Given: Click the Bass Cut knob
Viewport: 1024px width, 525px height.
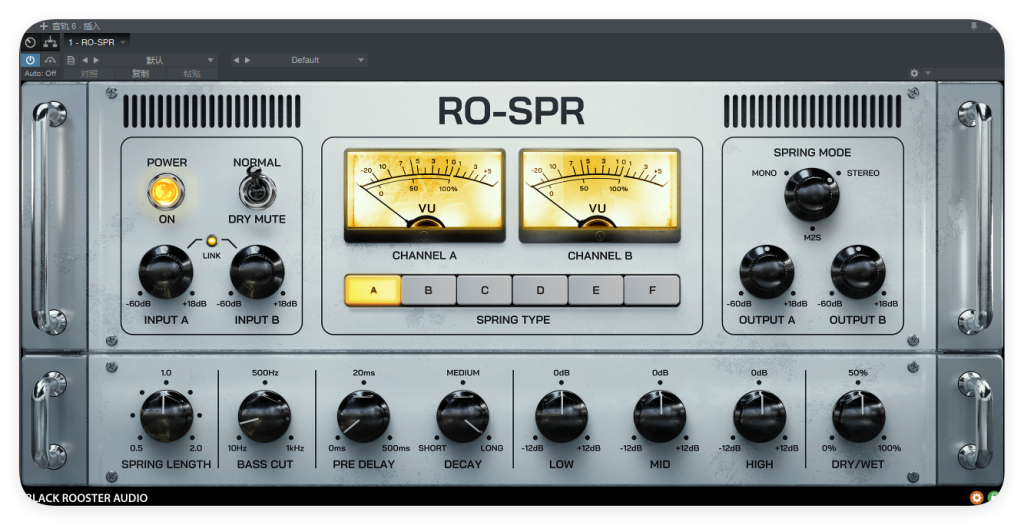Looking at the screenshot, I should click(264, 416).
